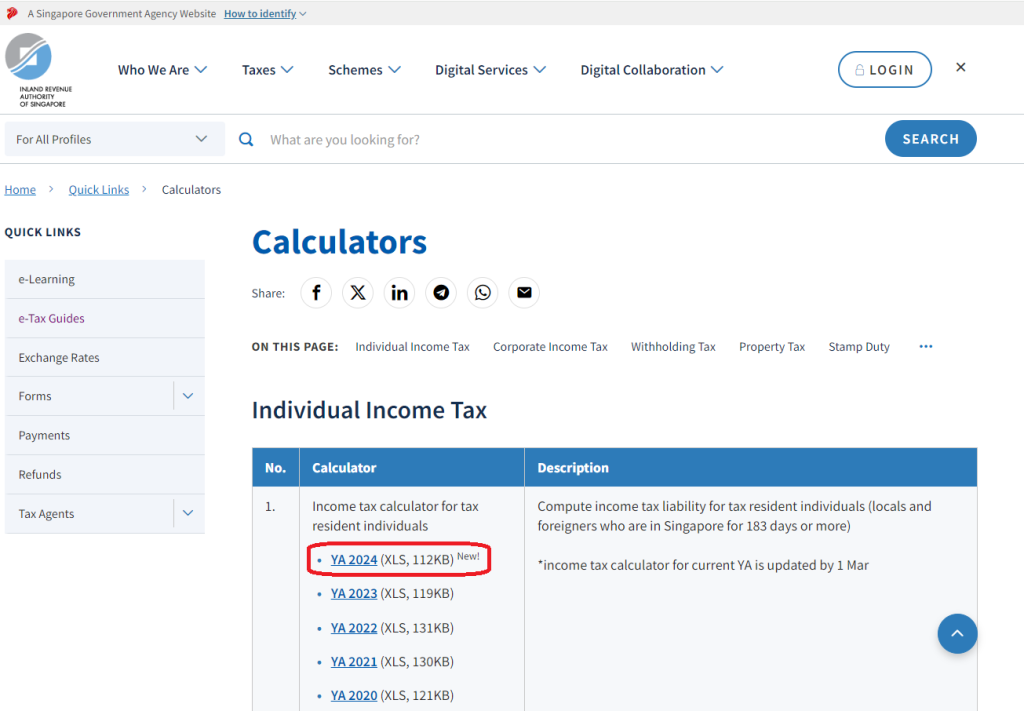1024x711 pixels.
Task: Open the For All Profiles dropdown
Action: click(113, 140)
